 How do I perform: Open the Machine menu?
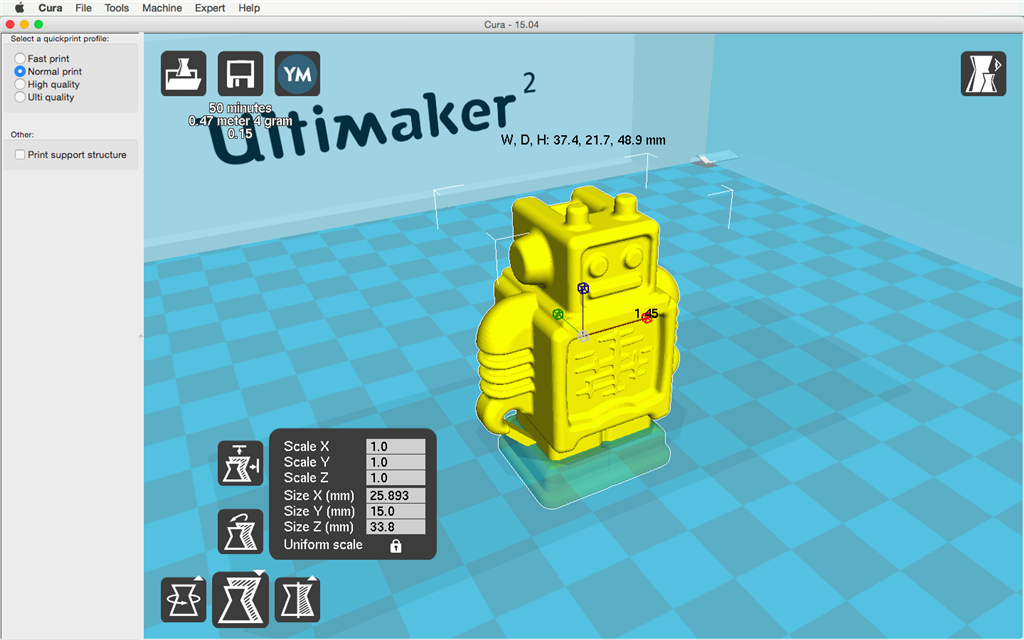162,8
